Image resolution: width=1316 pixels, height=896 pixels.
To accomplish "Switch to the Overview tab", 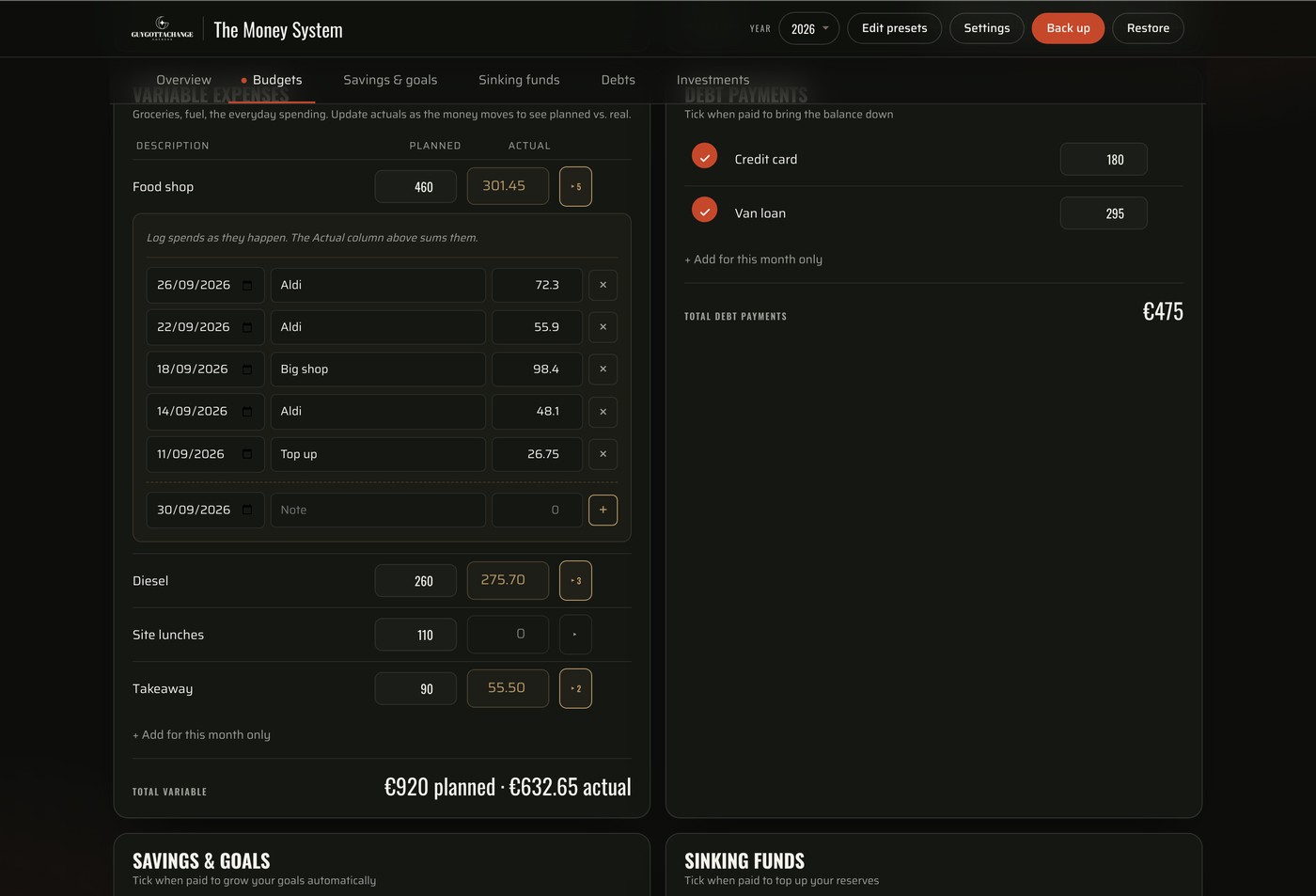I will [183, 80].
